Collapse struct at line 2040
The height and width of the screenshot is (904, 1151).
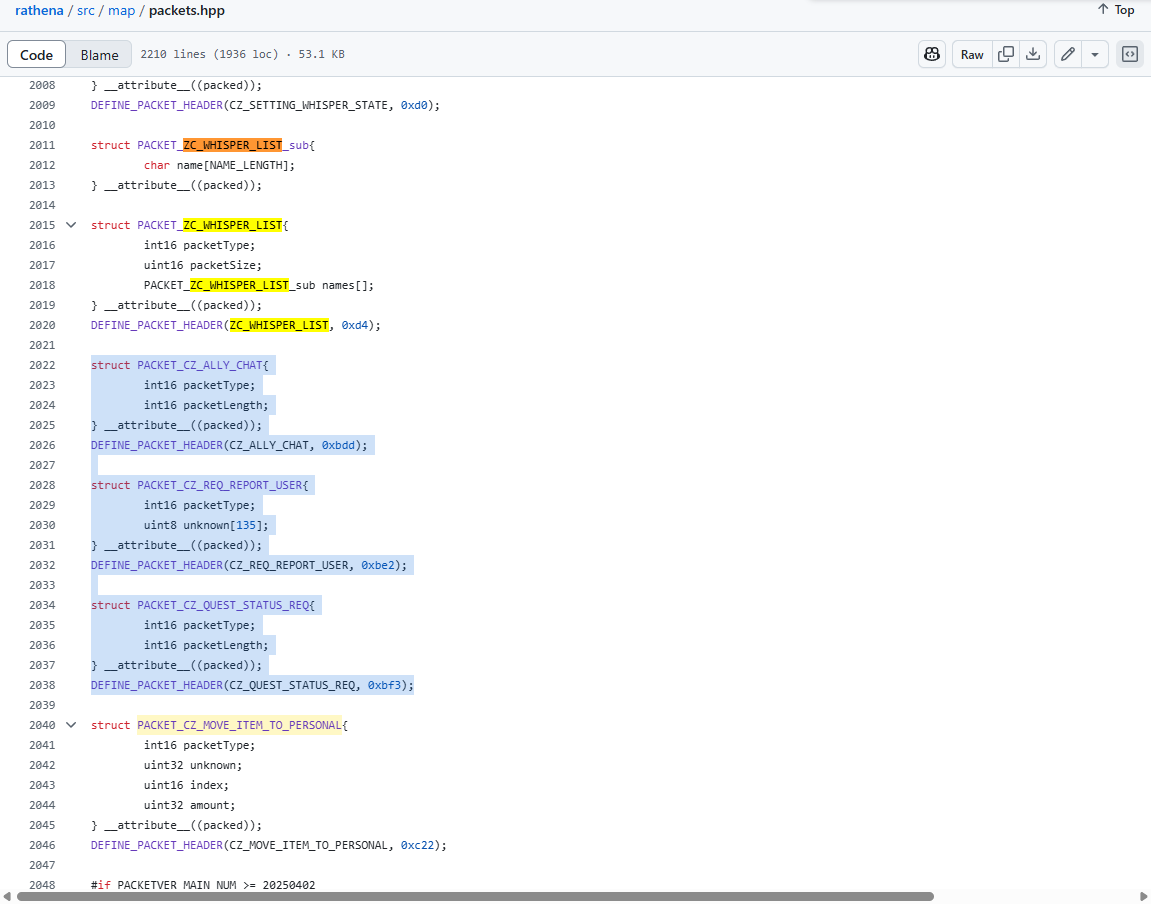tap(71, 725)
